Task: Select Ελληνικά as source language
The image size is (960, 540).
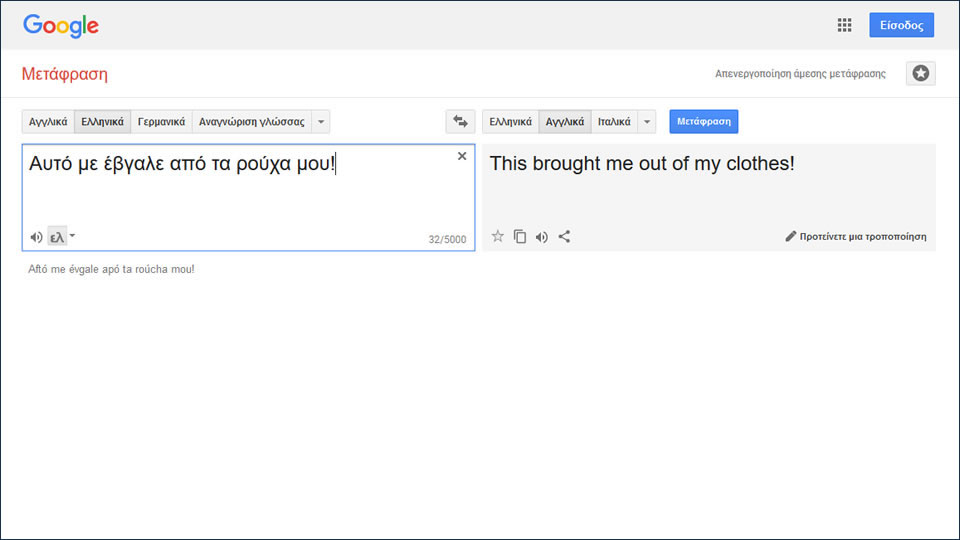Action: pos(102,121)
